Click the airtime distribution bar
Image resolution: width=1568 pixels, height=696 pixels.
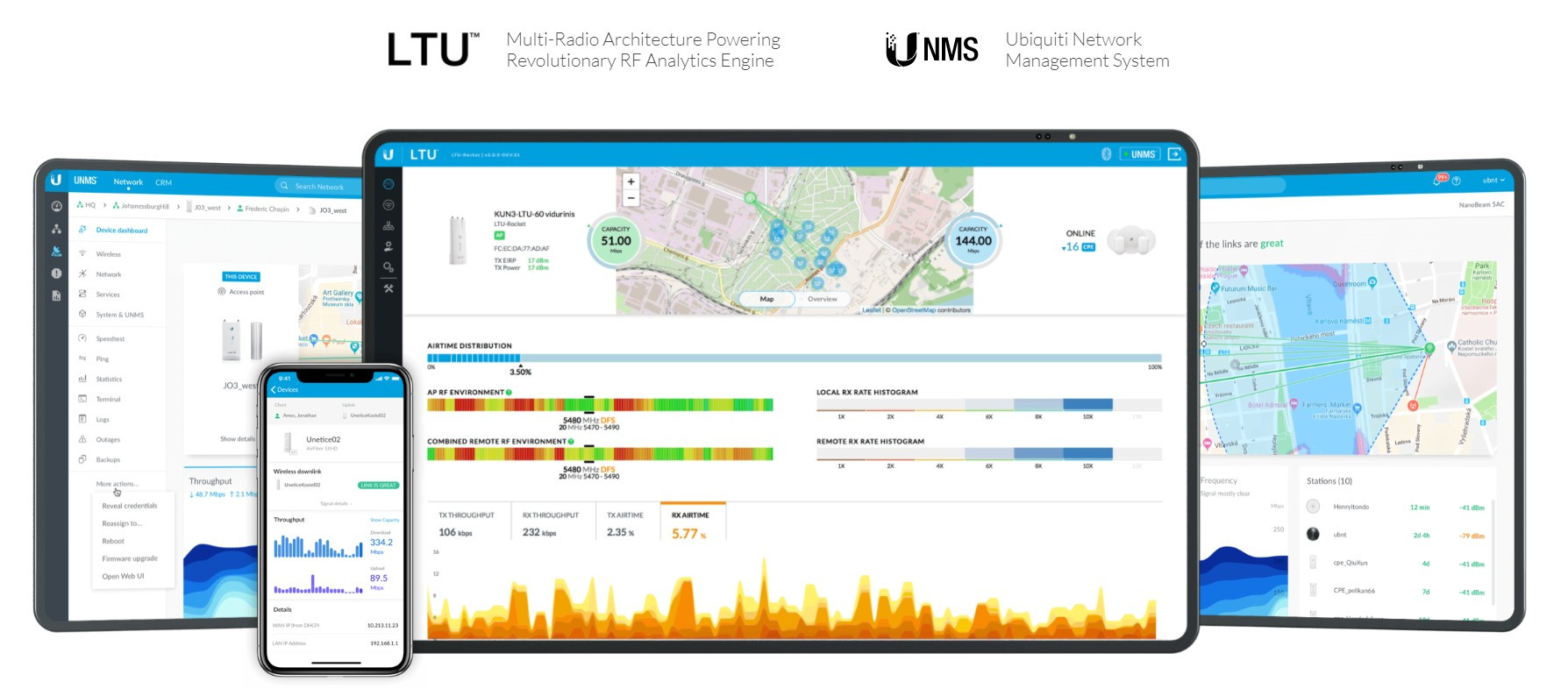pyautogui.click(x=795, y=359)
